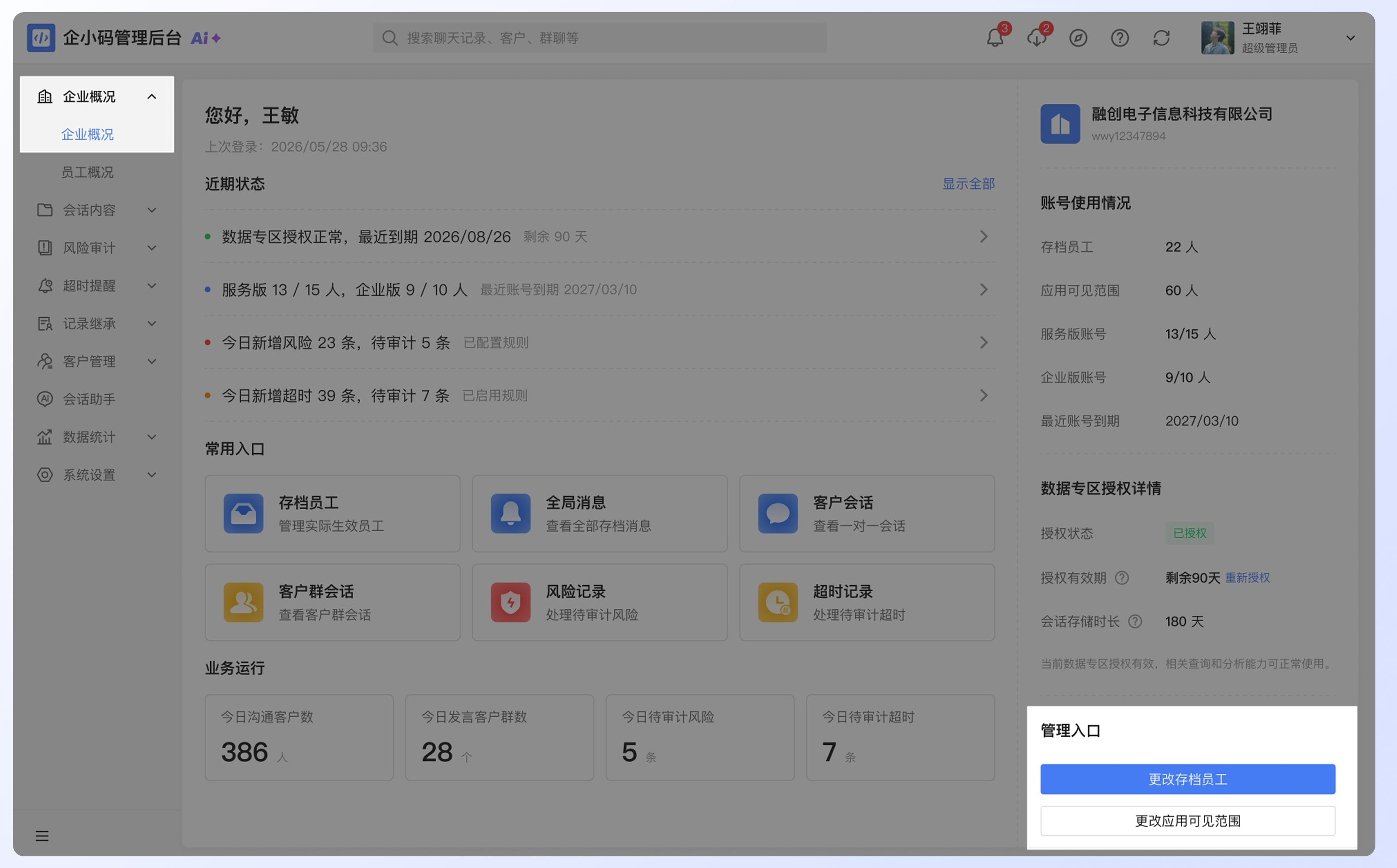Expand the 超时提醒 sidebar menu
The image size is (1397, 868).
point(152,286)
